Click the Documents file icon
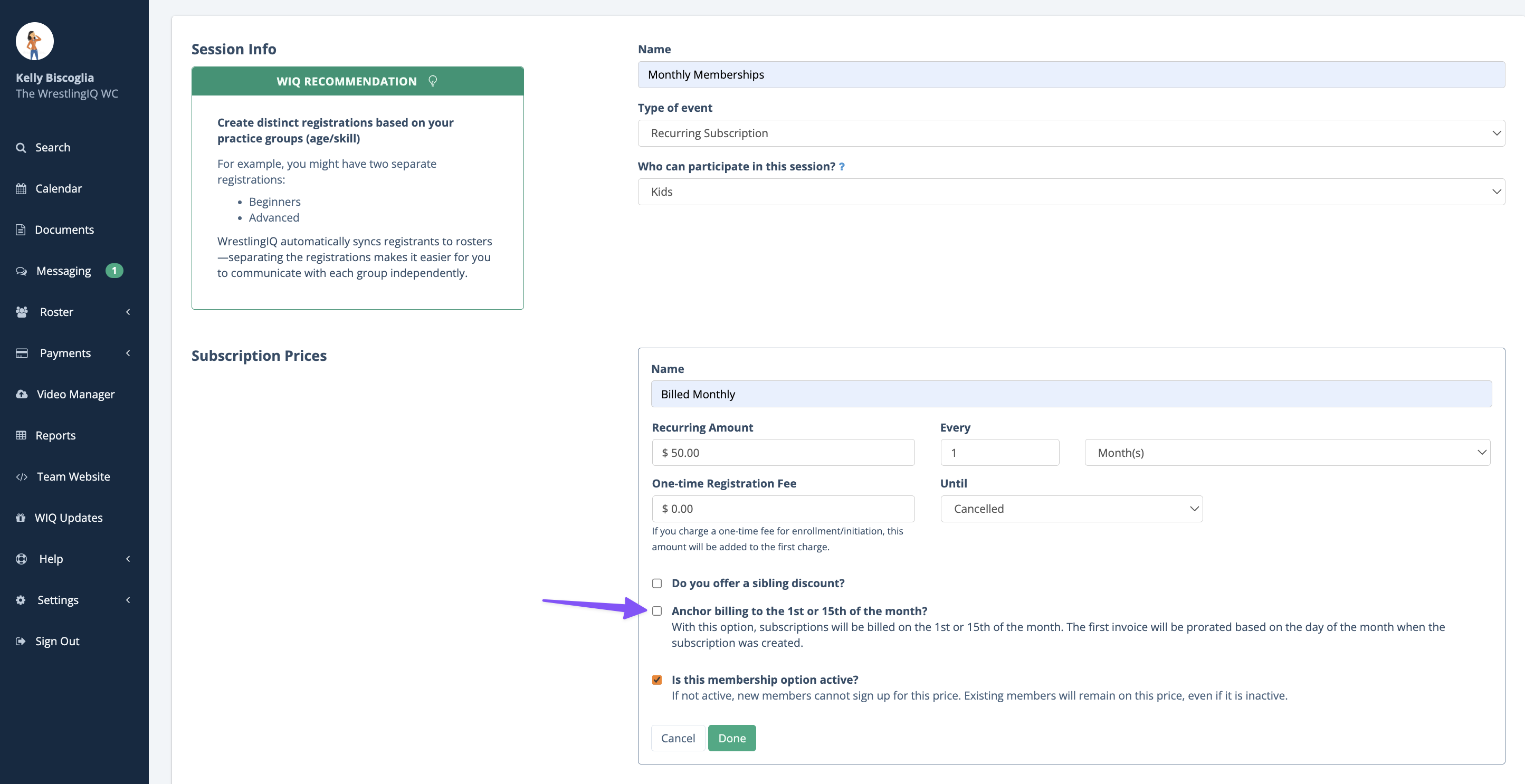The image size is (1525, 784). pos(21,230)
